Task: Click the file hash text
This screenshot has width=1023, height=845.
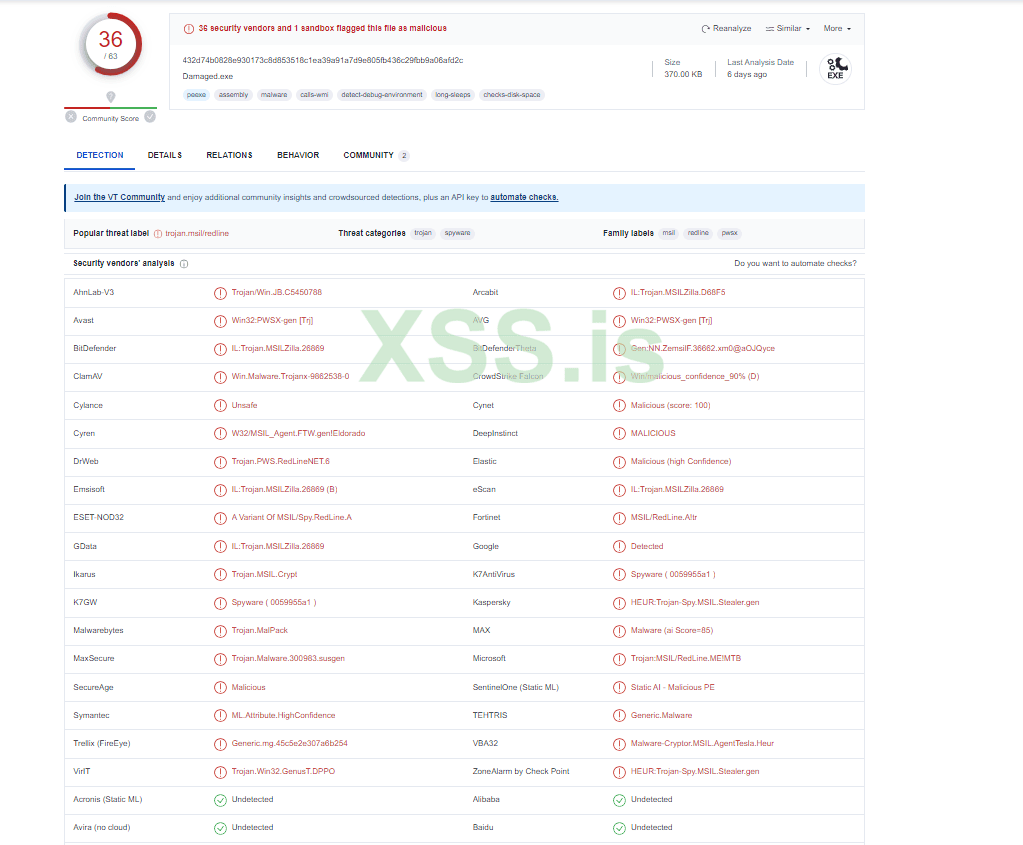Action: click(x=323, y=60)
